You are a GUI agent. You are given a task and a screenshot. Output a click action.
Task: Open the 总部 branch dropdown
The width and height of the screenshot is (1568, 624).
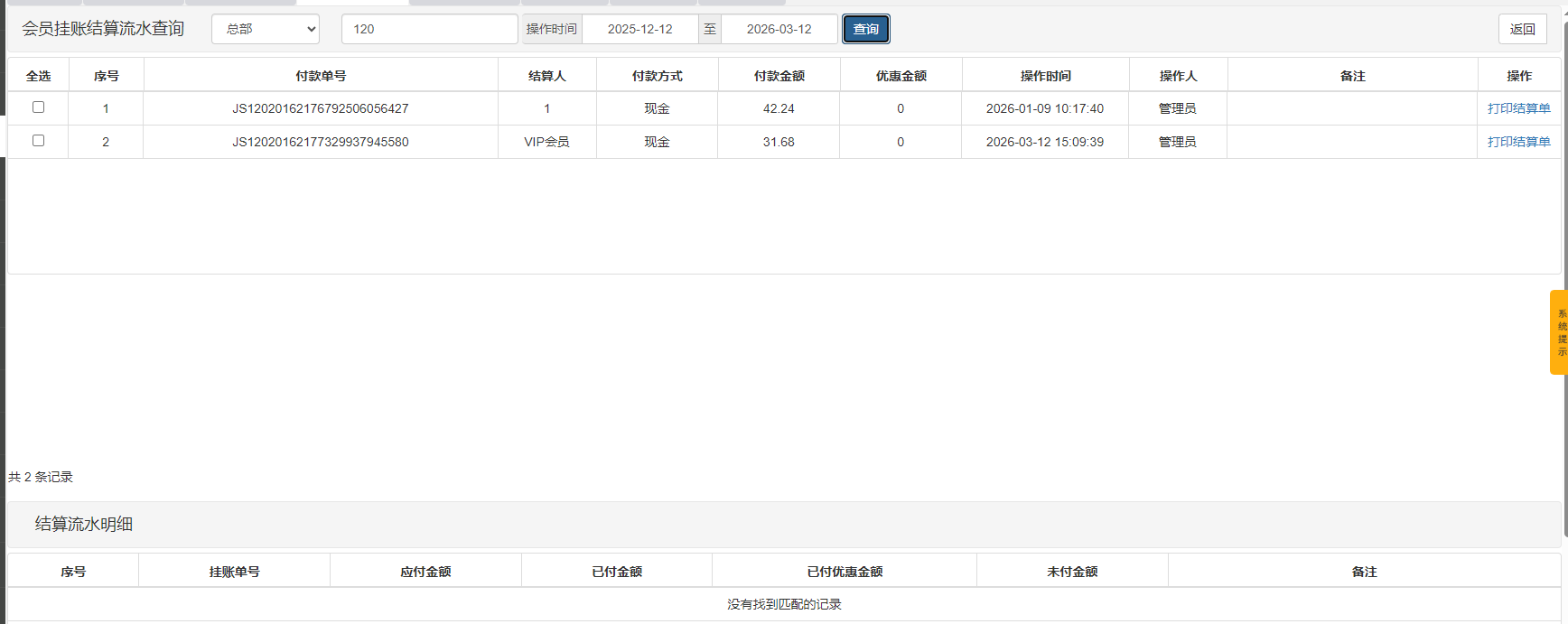[x=266, y=29]
